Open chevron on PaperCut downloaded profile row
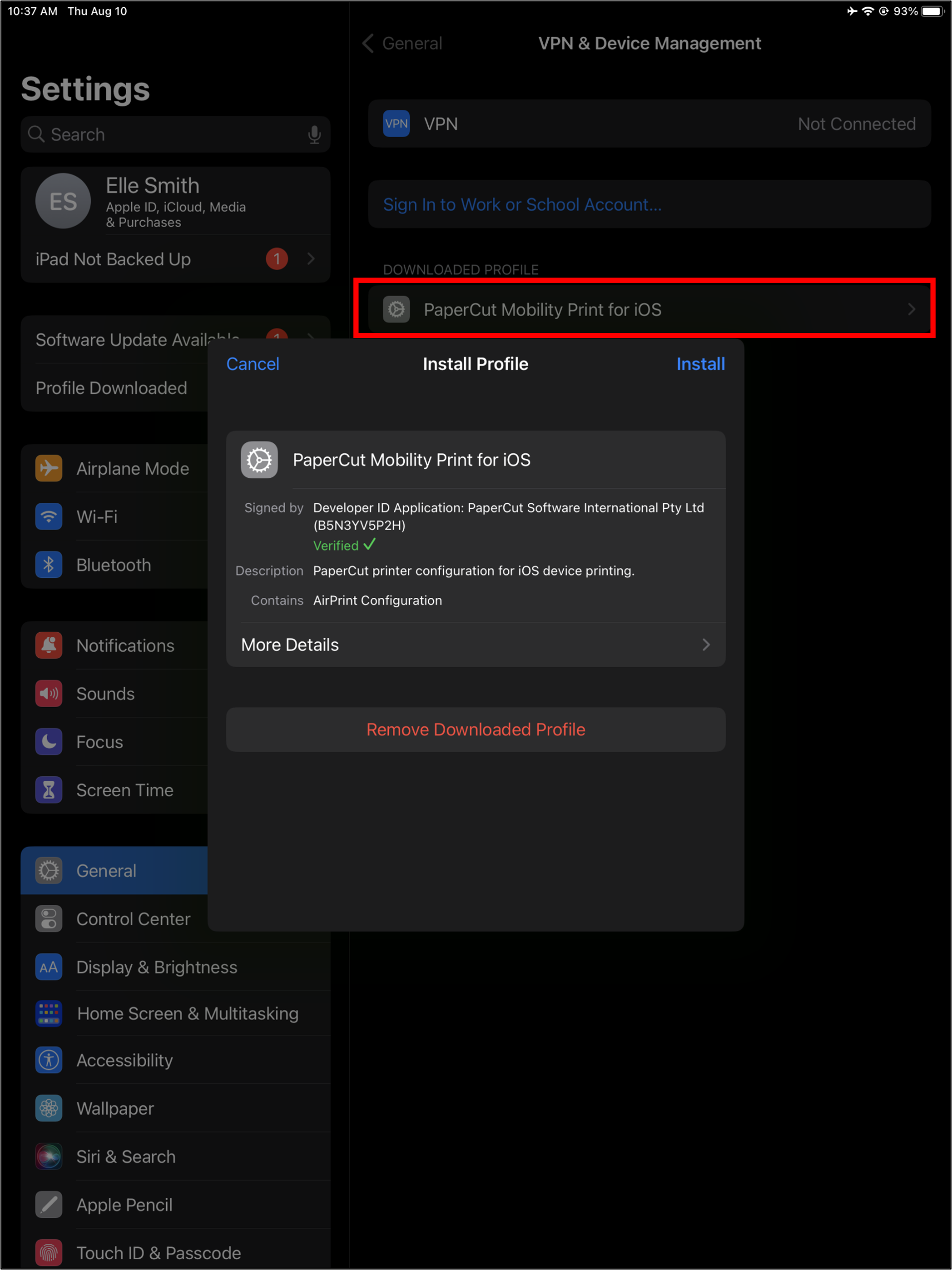 pos(911,309)
